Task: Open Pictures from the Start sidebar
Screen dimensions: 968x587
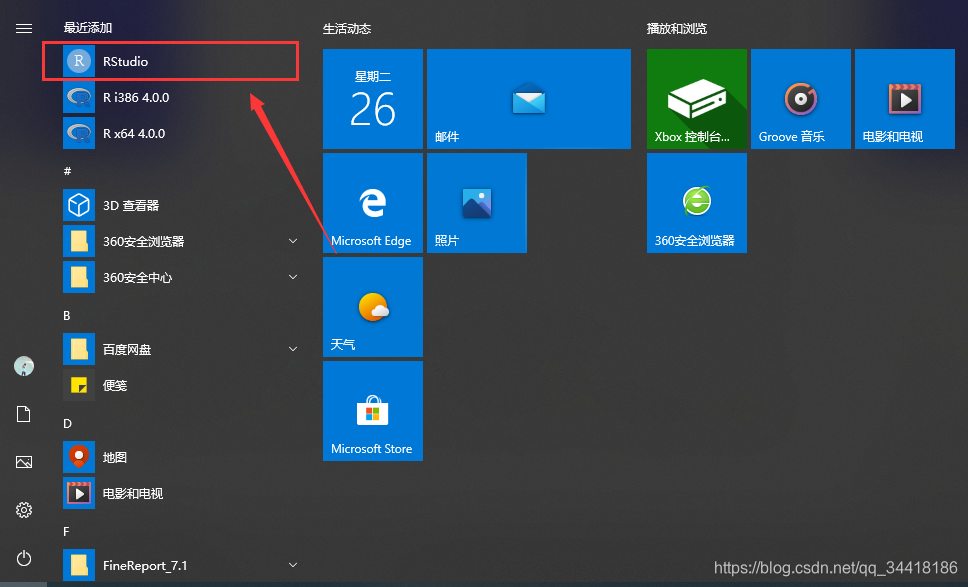Action: pos(23,462)
